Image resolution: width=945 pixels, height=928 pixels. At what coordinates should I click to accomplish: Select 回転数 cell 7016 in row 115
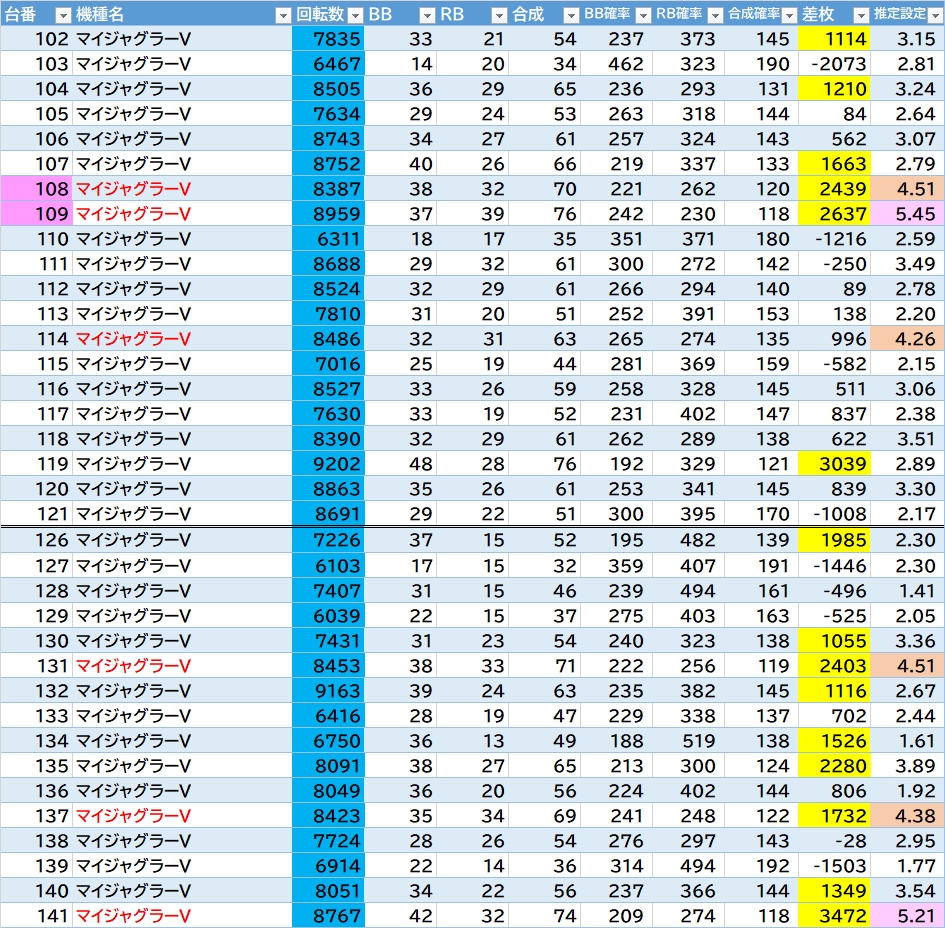click(x=328, y=363)
